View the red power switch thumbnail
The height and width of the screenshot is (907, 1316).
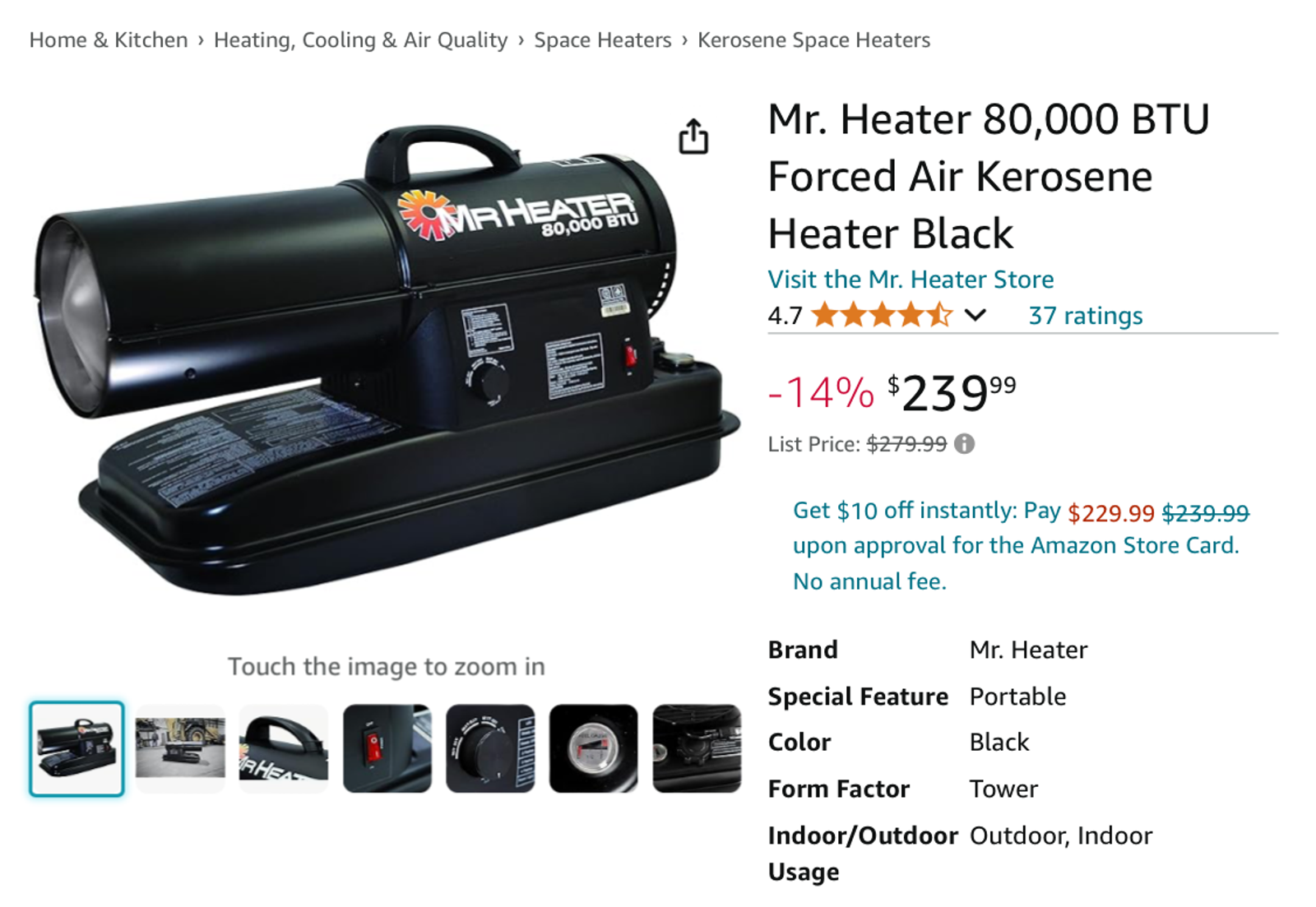click(x=387, y=748)
